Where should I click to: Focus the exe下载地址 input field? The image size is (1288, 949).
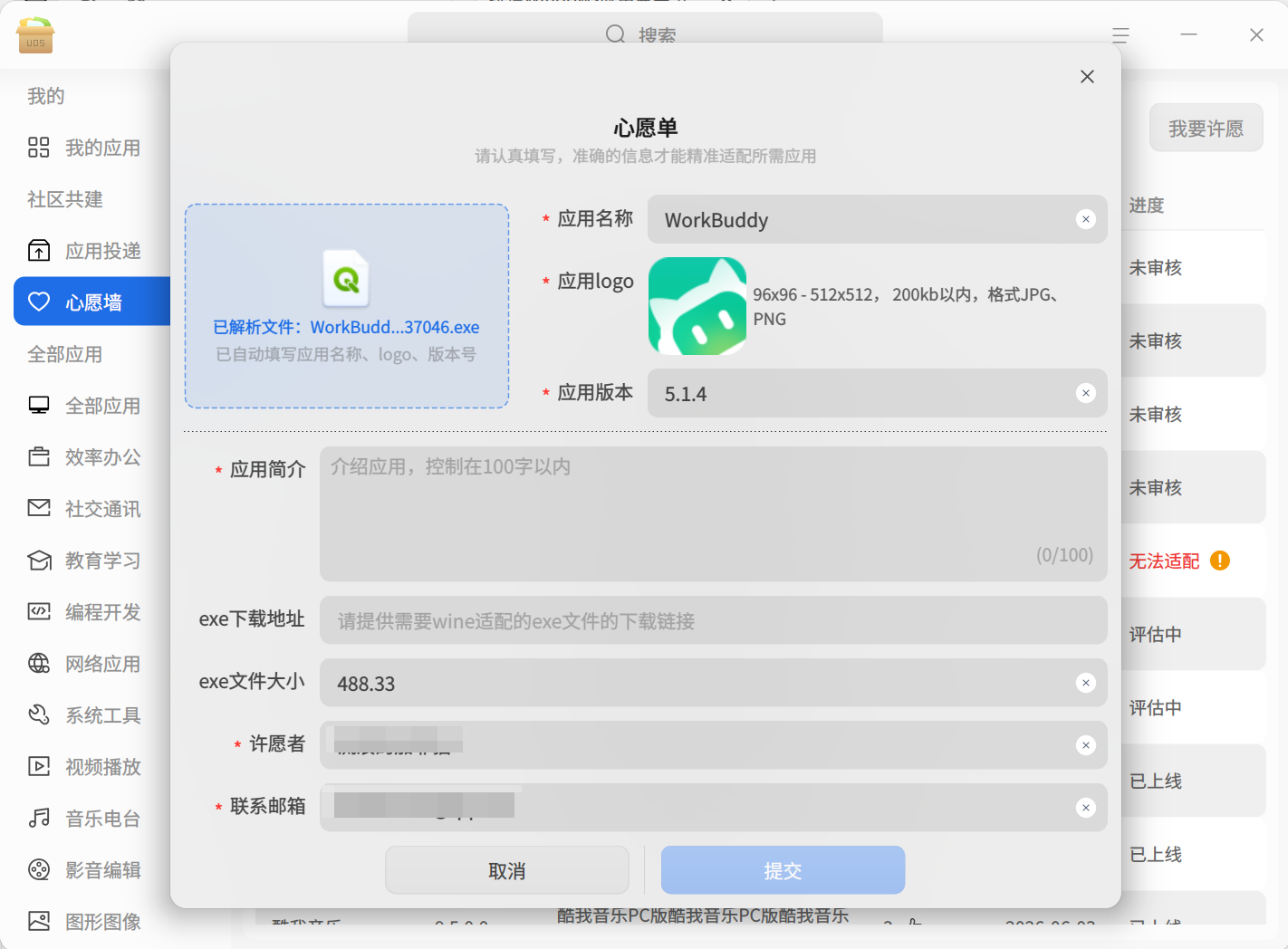[x=714, y=620]
